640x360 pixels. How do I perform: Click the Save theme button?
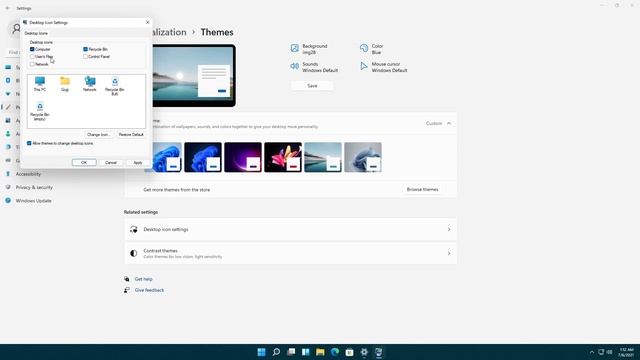pos(312,86)
